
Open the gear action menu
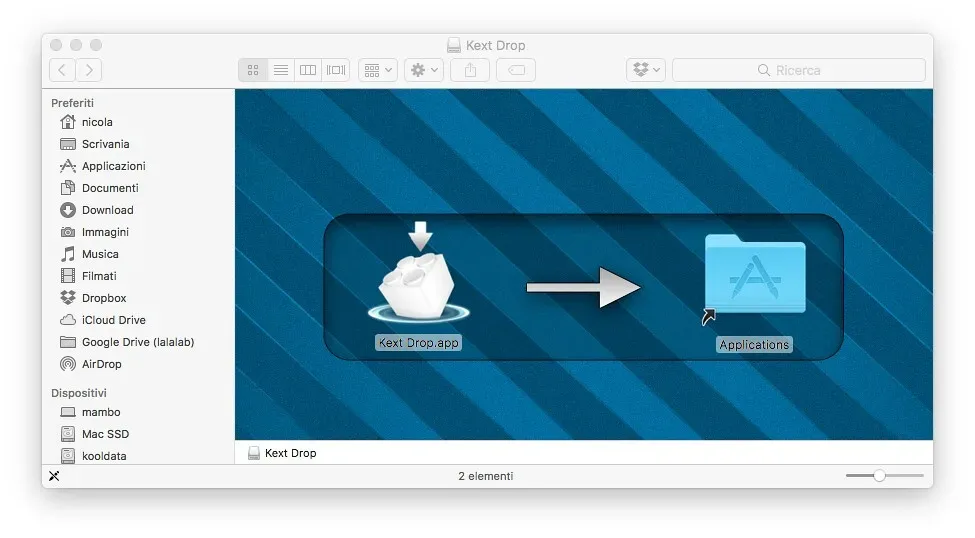pyautogui.click(x=424, y=70)
